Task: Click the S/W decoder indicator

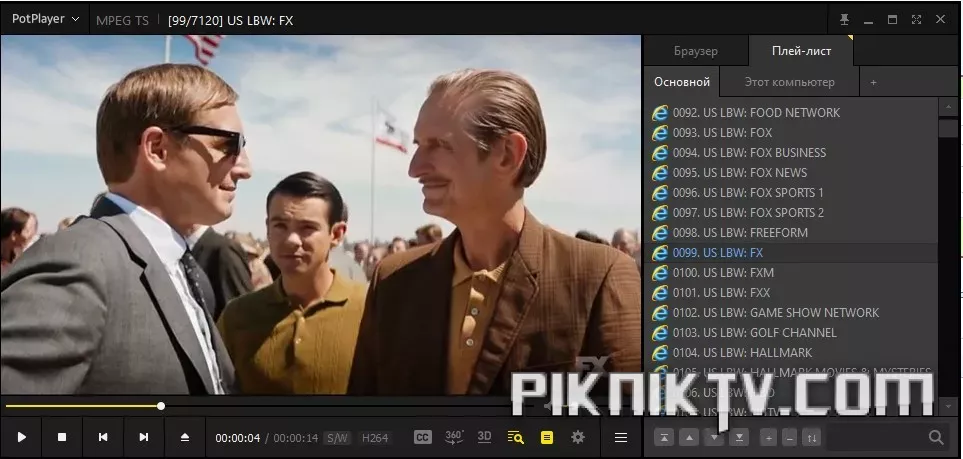Action: pyautogui.click(x=337, y=438)
